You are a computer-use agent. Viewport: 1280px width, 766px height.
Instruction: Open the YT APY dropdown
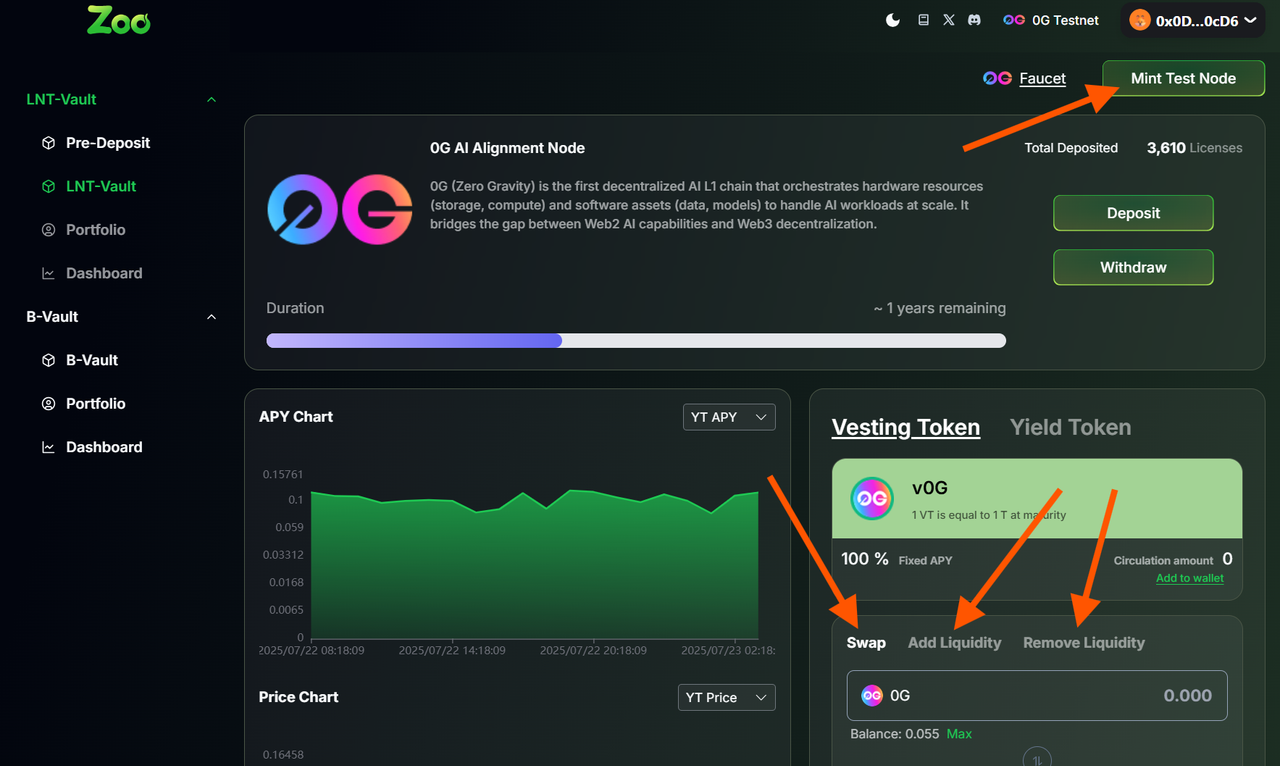point(729,417)
